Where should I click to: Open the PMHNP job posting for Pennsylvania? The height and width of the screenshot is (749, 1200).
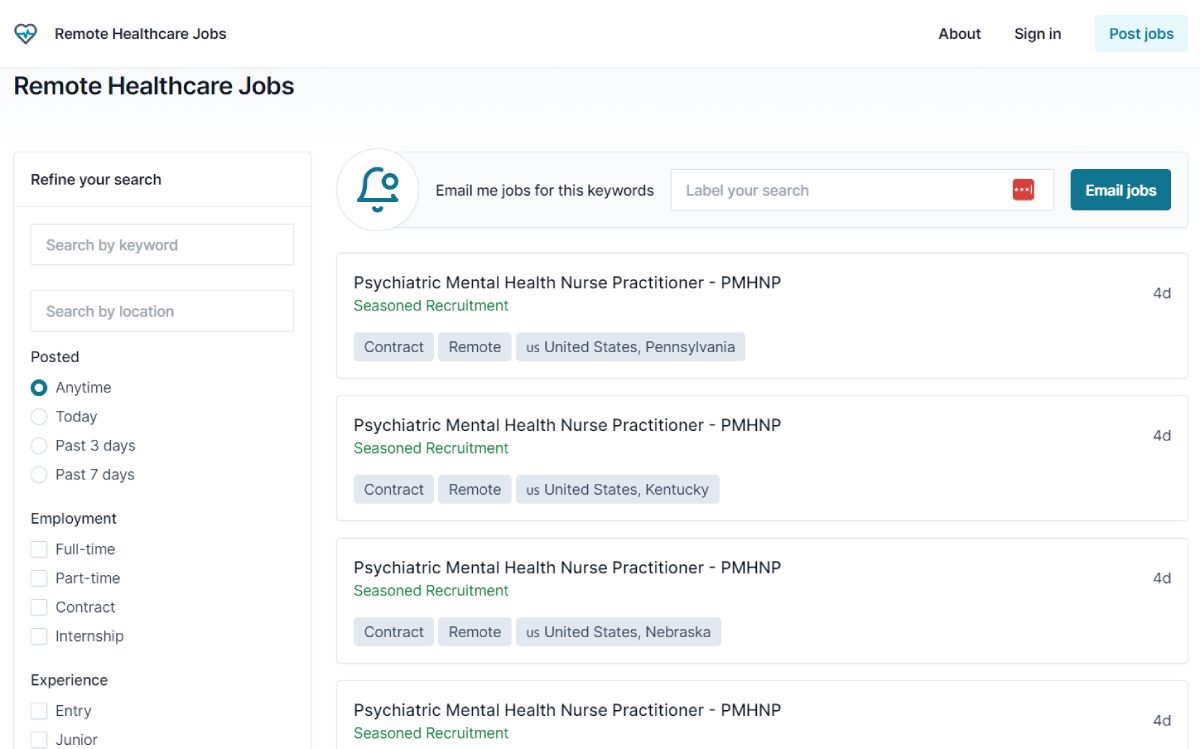tap(567, 283)
